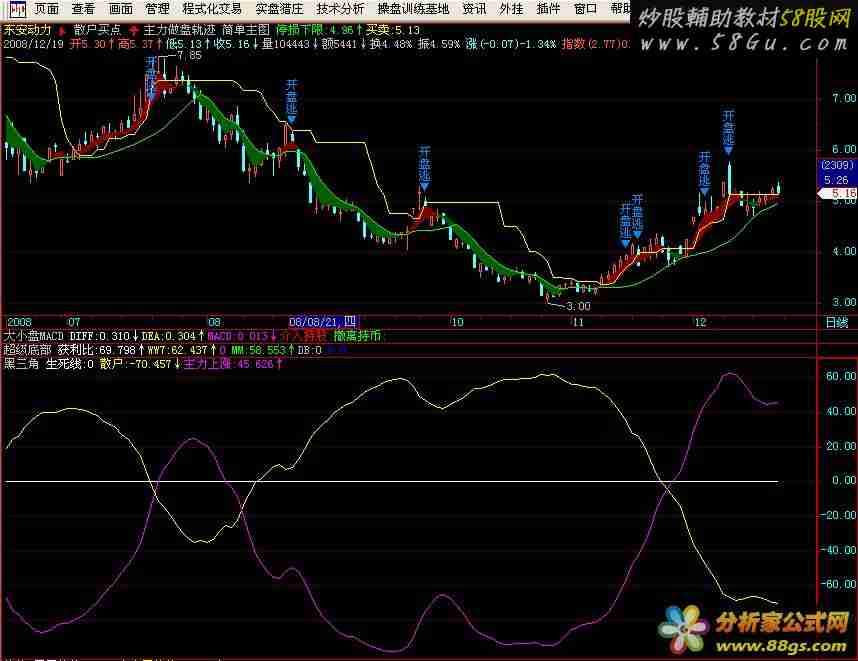Click the 开盘逃 marker at the late-September rebound
This screenshot has height=661, width=858.
(425, 168)
